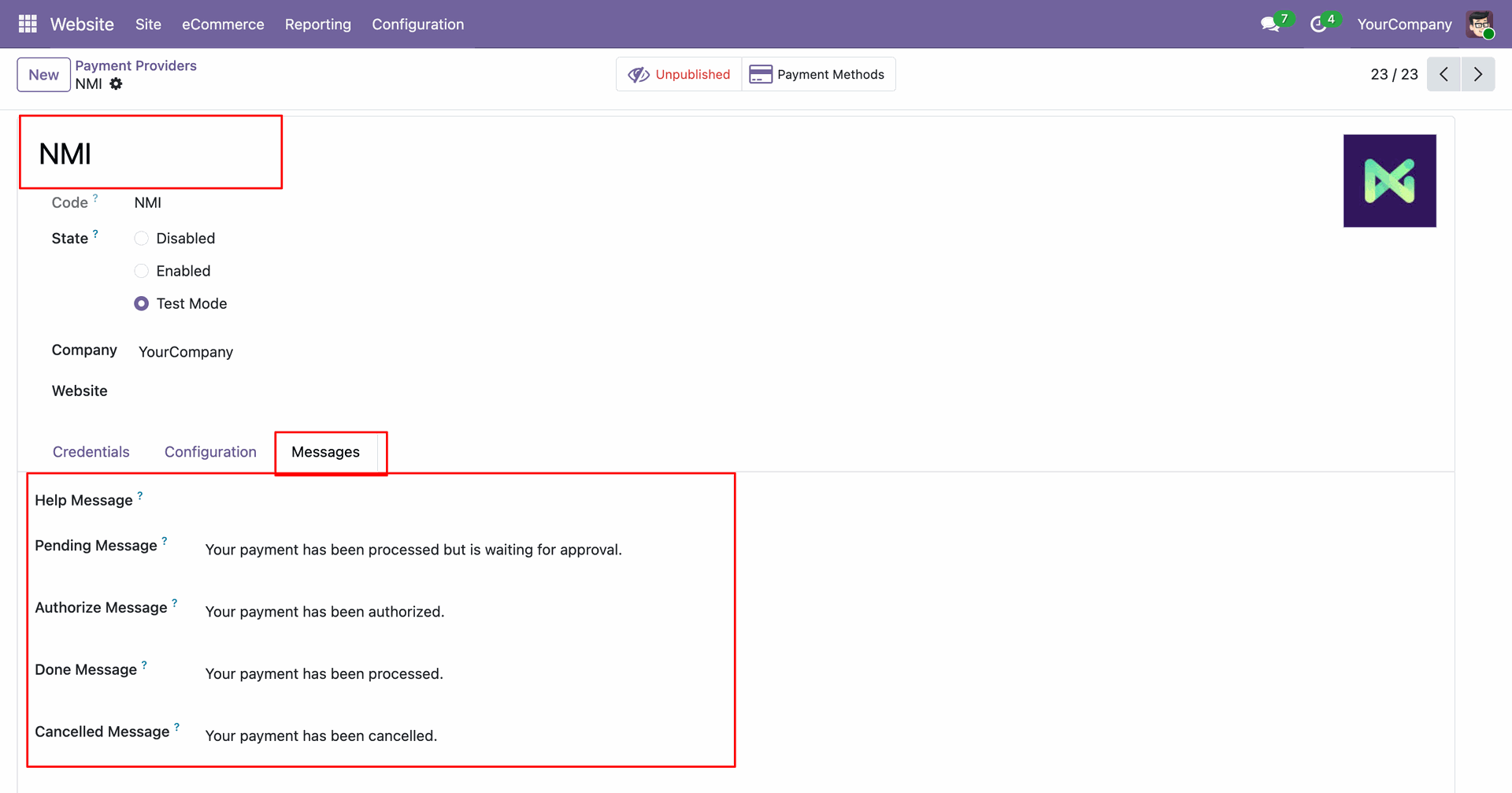Open the user avatar menu
Screen dimensions: 1512x793
click(x=1480, y=24)
